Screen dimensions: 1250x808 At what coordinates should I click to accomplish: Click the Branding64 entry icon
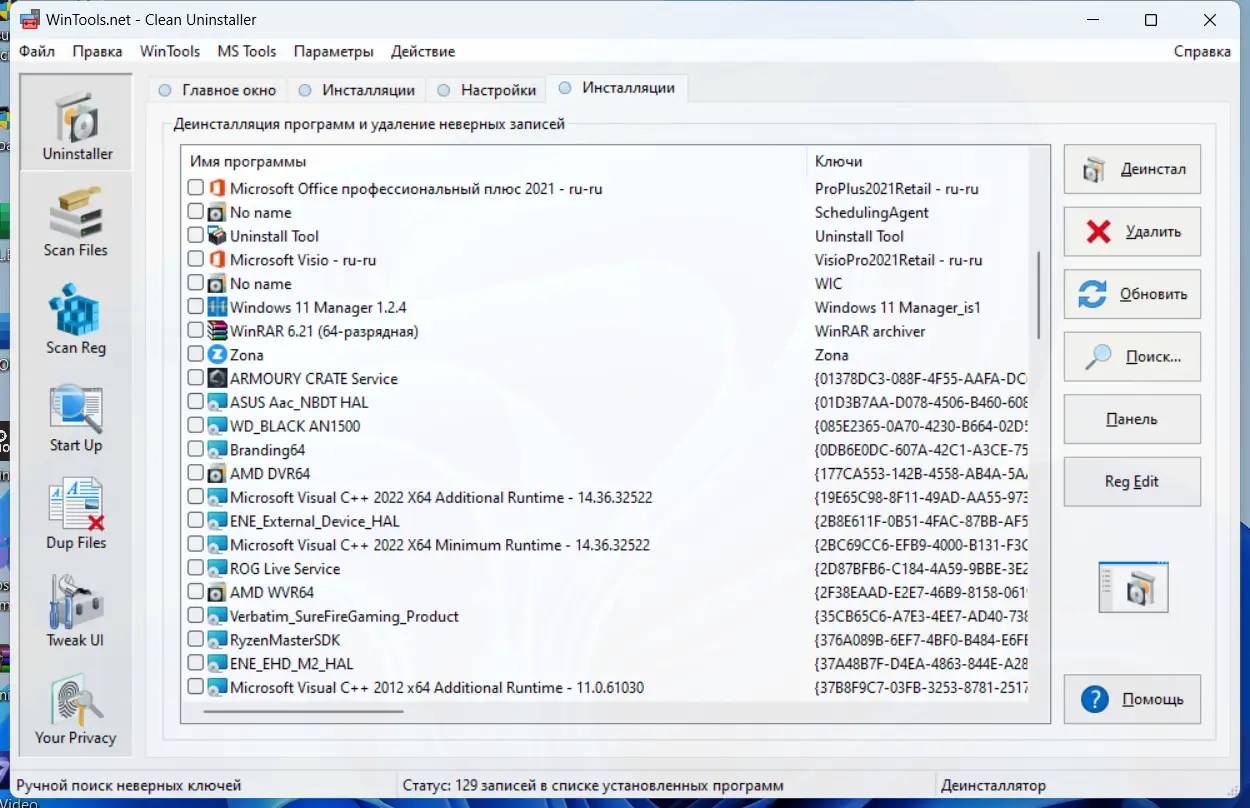pos(217,450)
